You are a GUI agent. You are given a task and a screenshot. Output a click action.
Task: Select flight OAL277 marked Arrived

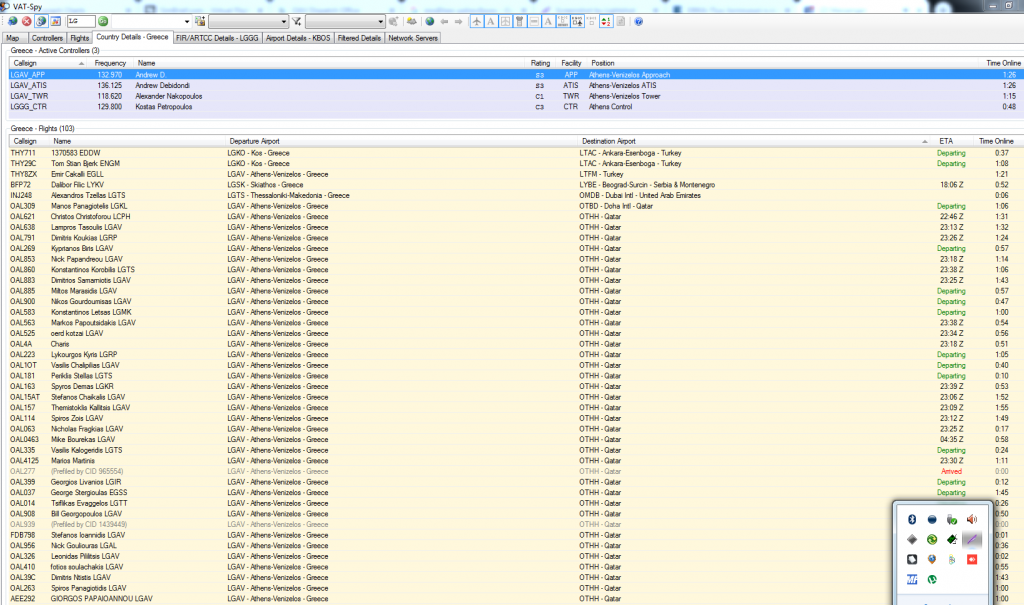[x=516, y=471]
